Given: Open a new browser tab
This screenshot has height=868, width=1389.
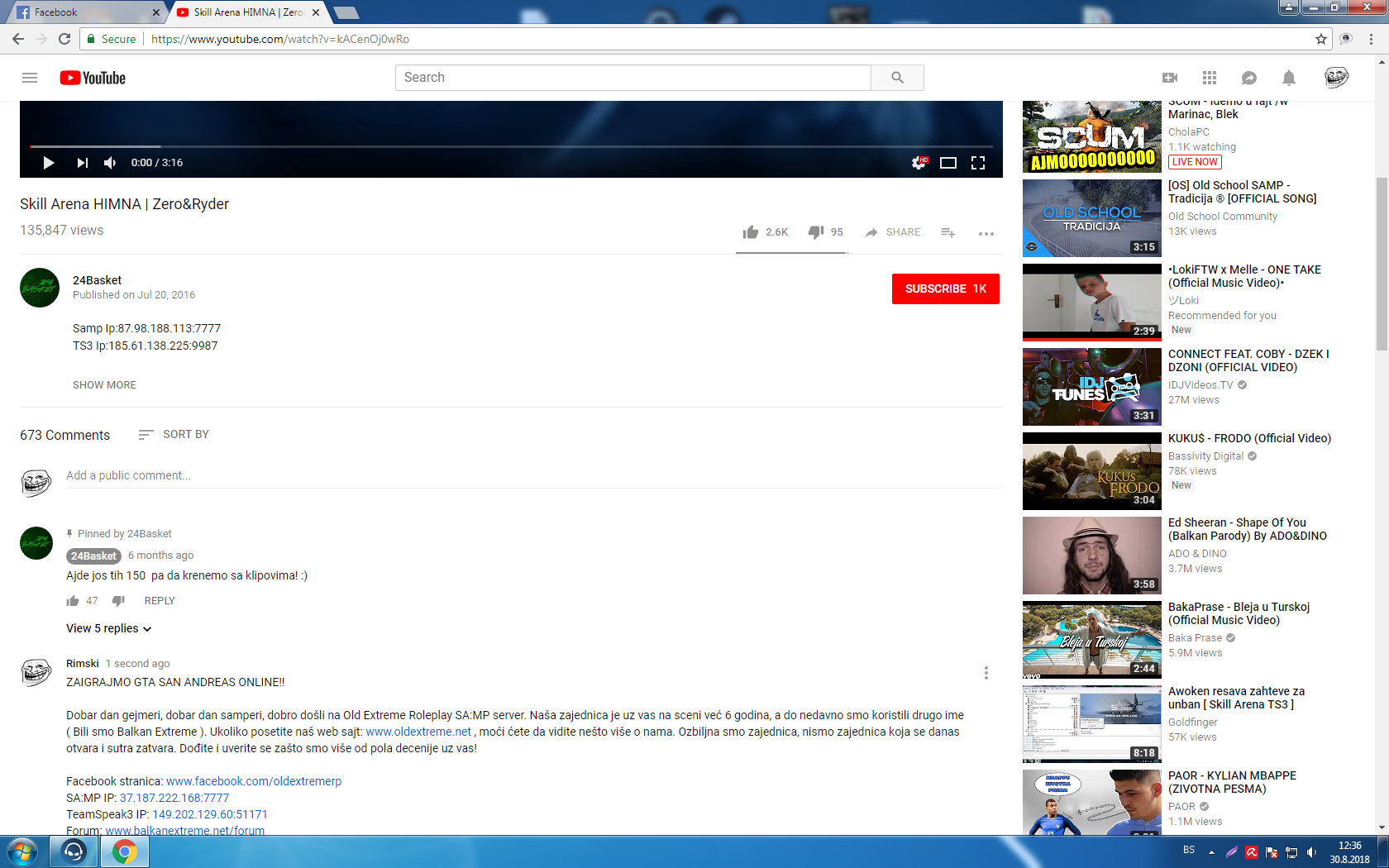Looking at the screenshot, I should click(346, 12).
